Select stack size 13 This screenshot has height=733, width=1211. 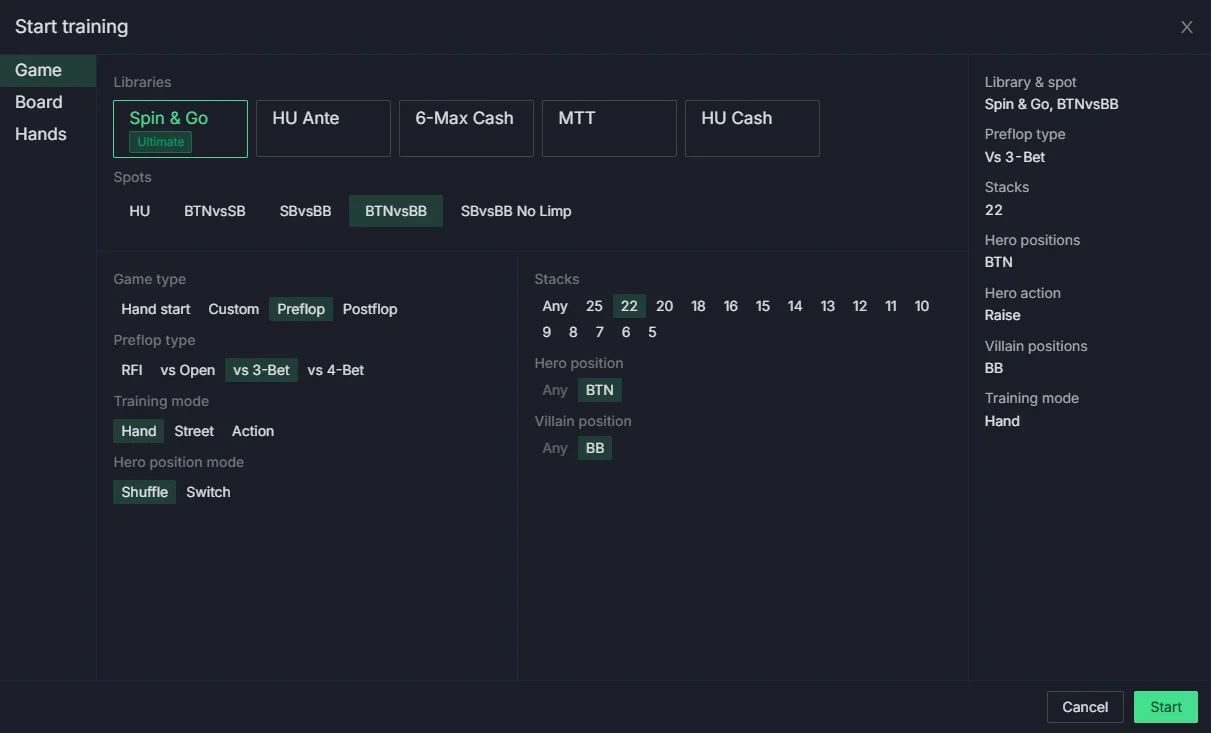(x=828, y=306)
